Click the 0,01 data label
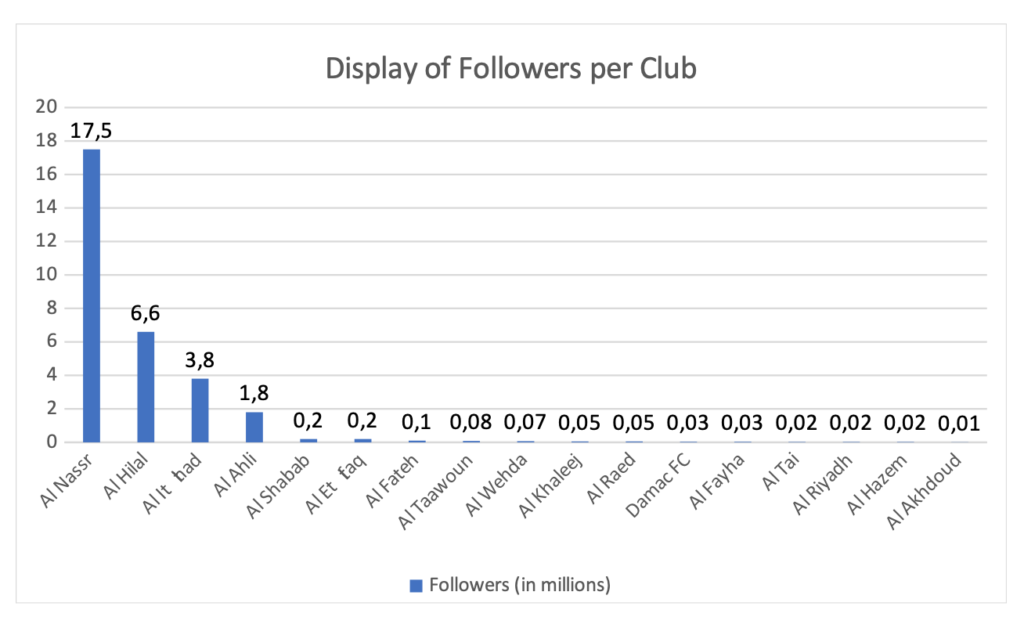 pos(958,423)
